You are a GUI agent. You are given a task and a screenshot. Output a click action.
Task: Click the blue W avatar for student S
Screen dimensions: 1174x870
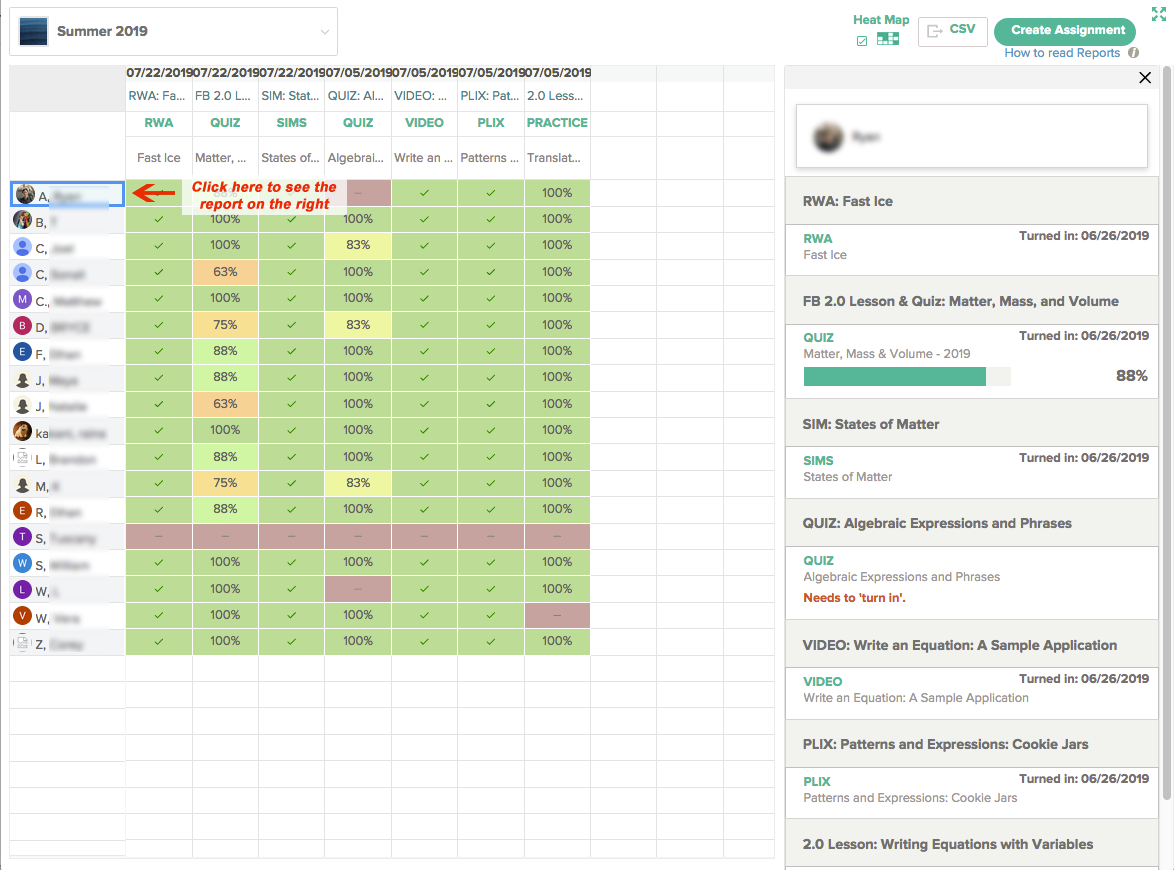22,563
